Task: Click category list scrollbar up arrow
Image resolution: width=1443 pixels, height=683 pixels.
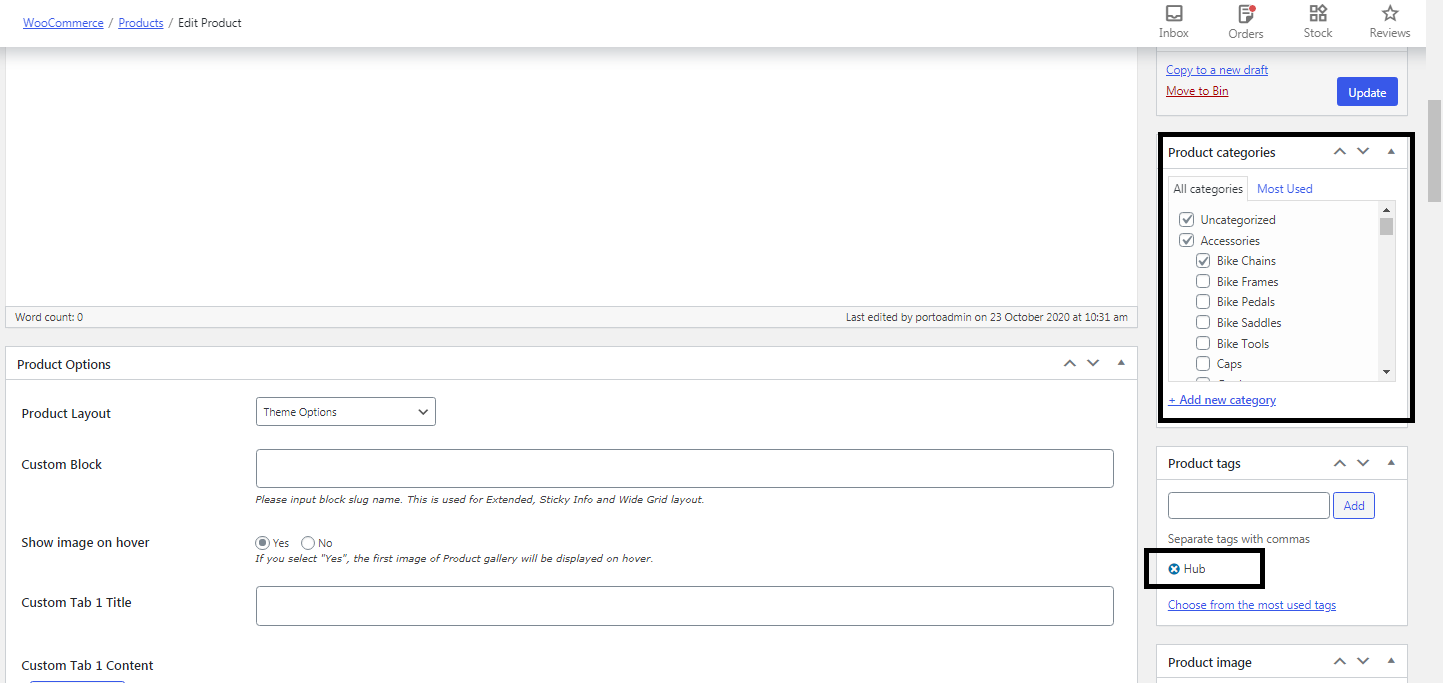Action: (x=1386, y=209)
